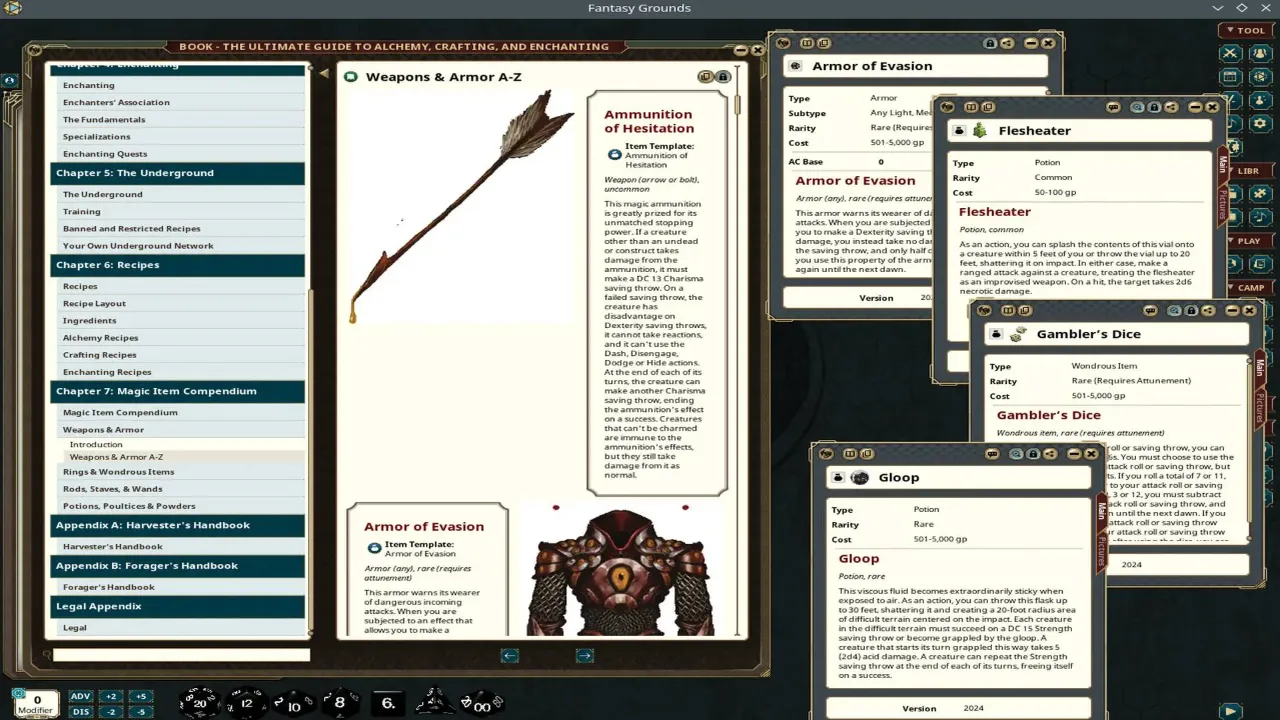Image resolution: width=1280 pixels, height=720 pixels.
Task: Click the potion type icon beside the Gloop title
Action: click(838, 477)
